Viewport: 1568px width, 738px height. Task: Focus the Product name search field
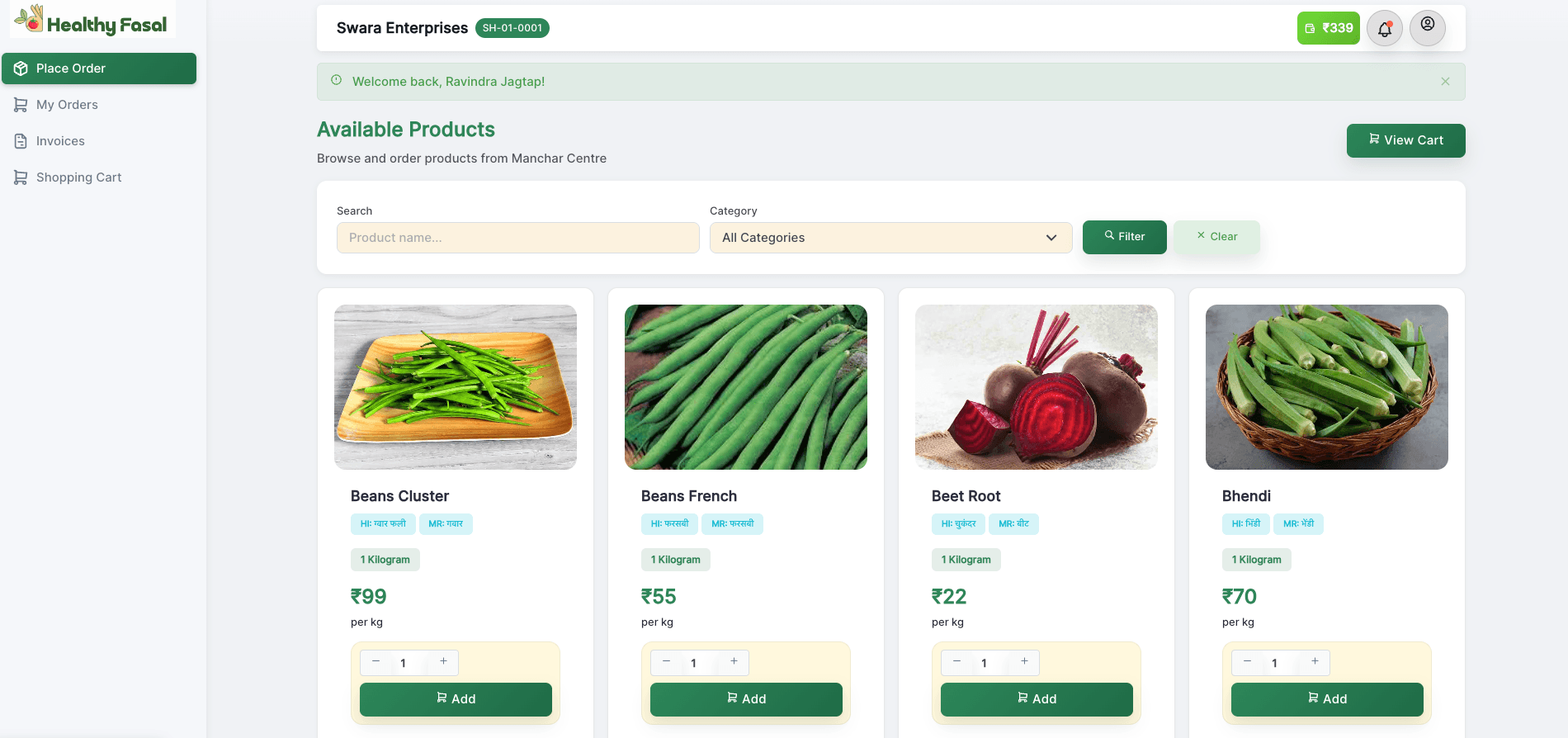(x=517, y=238)
